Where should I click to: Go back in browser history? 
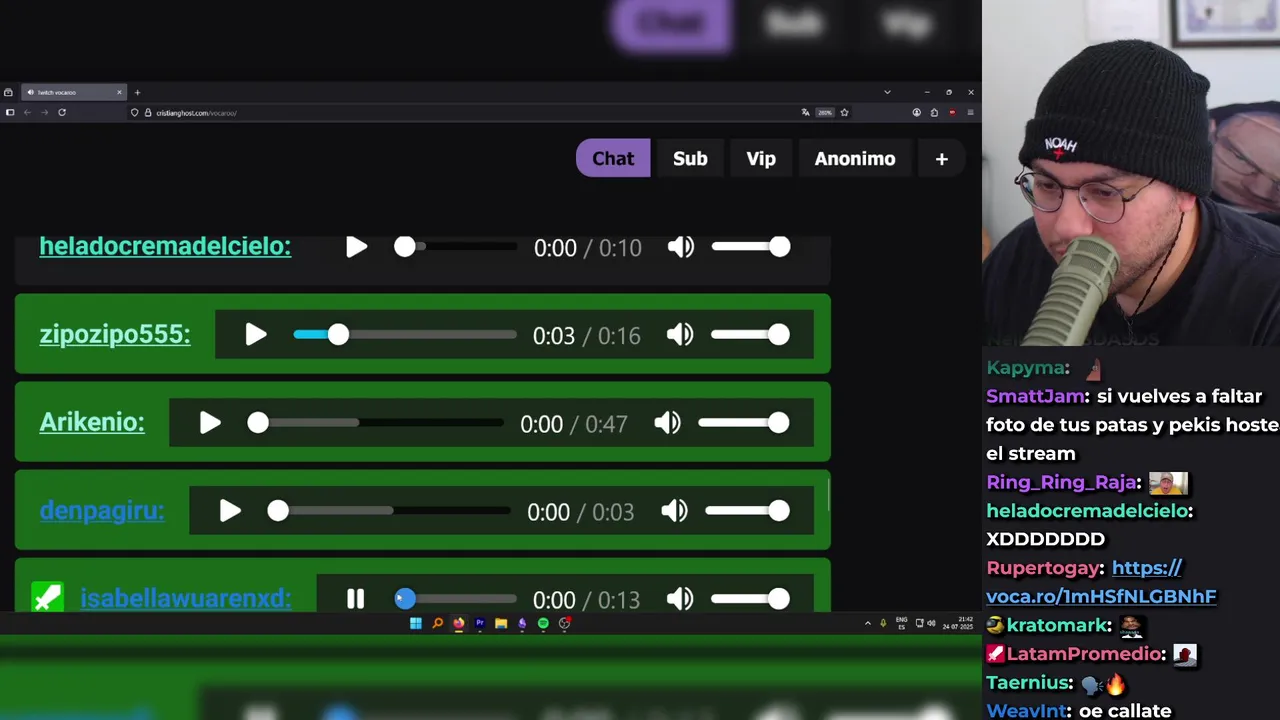click(x=27, y=113)
